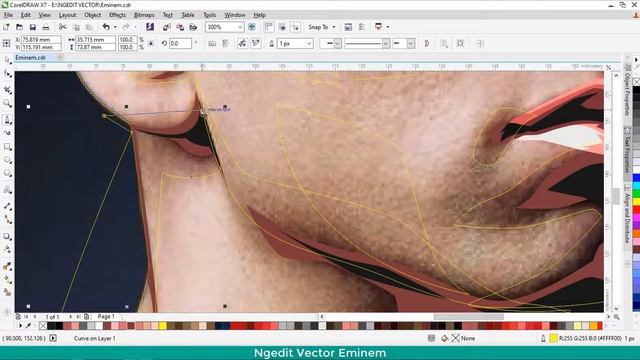Select the Artistic Media tool
This screenshot has height=360, width=640.
tap(7, 133)
